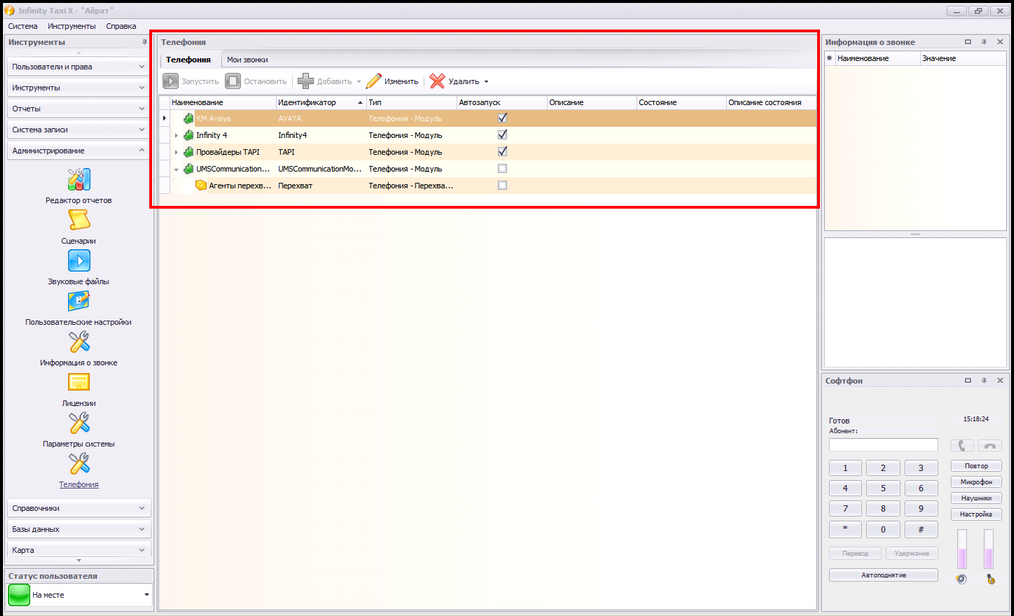Click the Остановить stop icon in toolbar
The height and width of the screenshot is (616, 1014).
coord(233,81)
